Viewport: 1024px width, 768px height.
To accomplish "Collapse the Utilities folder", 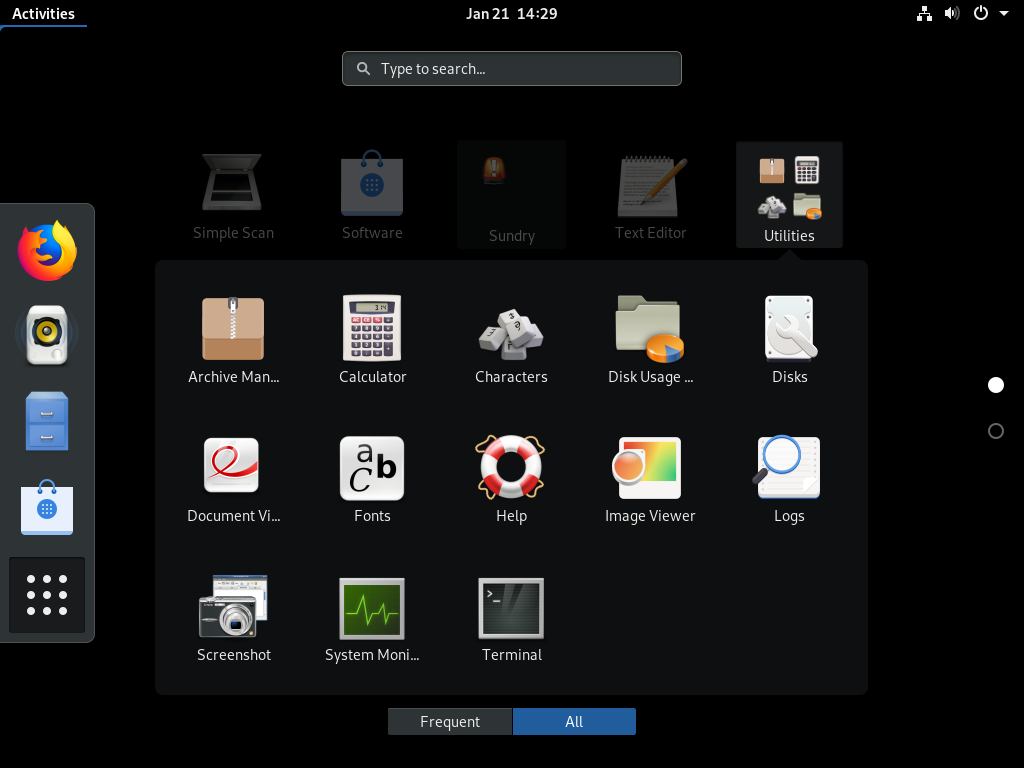I will click(x=790, y=195).
